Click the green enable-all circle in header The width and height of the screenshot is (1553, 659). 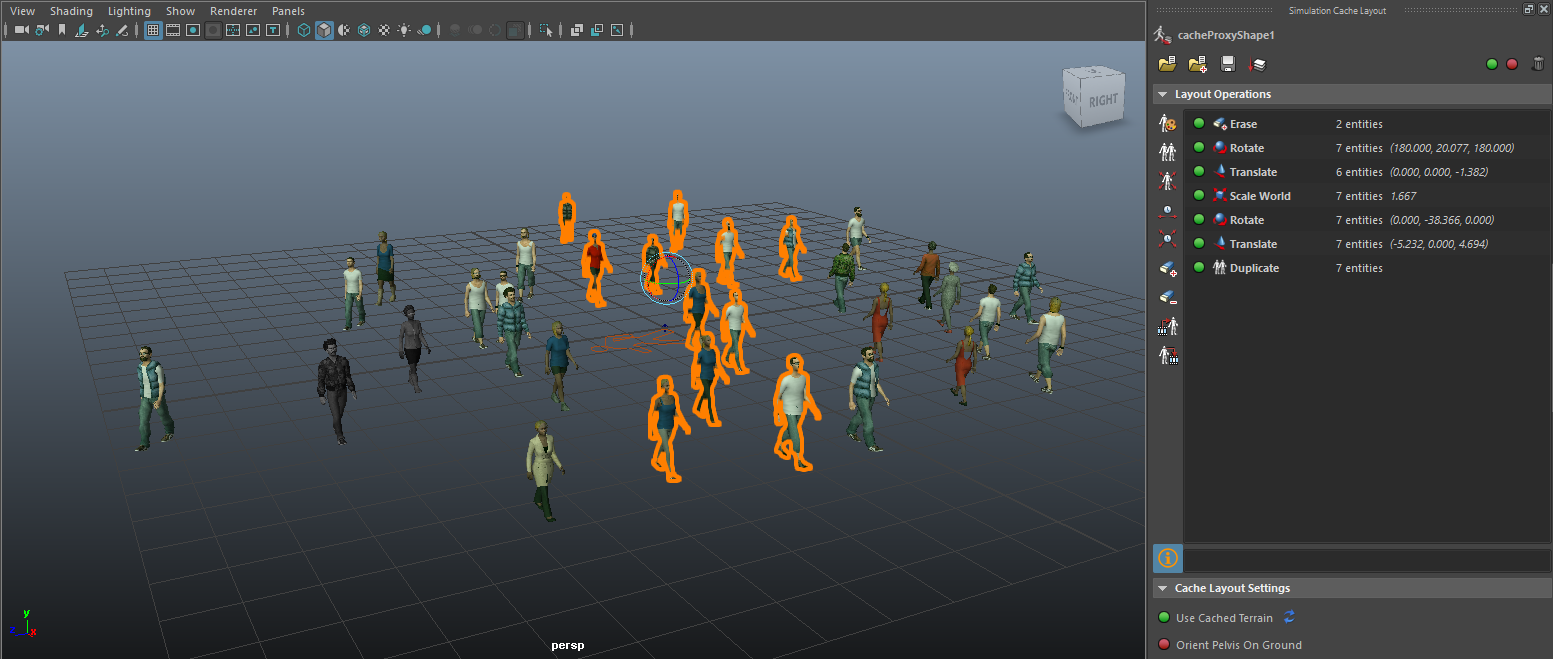coord(1492,64)
